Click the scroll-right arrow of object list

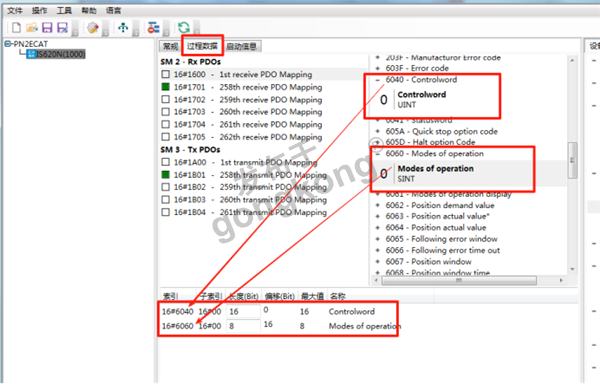tap(561, 280)
